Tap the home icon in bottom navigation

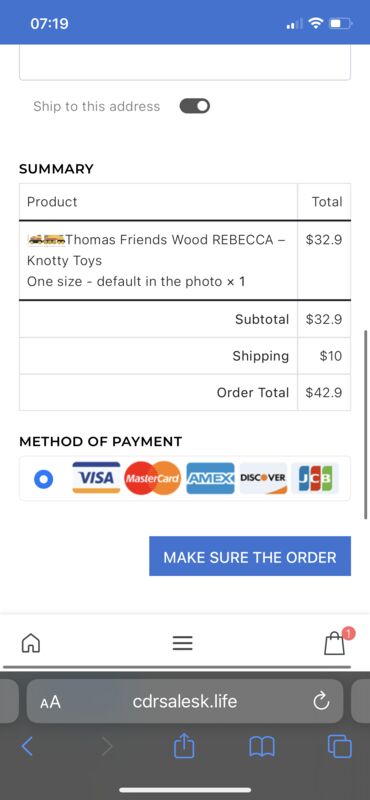pyautogui.click(x=31, y=643)
